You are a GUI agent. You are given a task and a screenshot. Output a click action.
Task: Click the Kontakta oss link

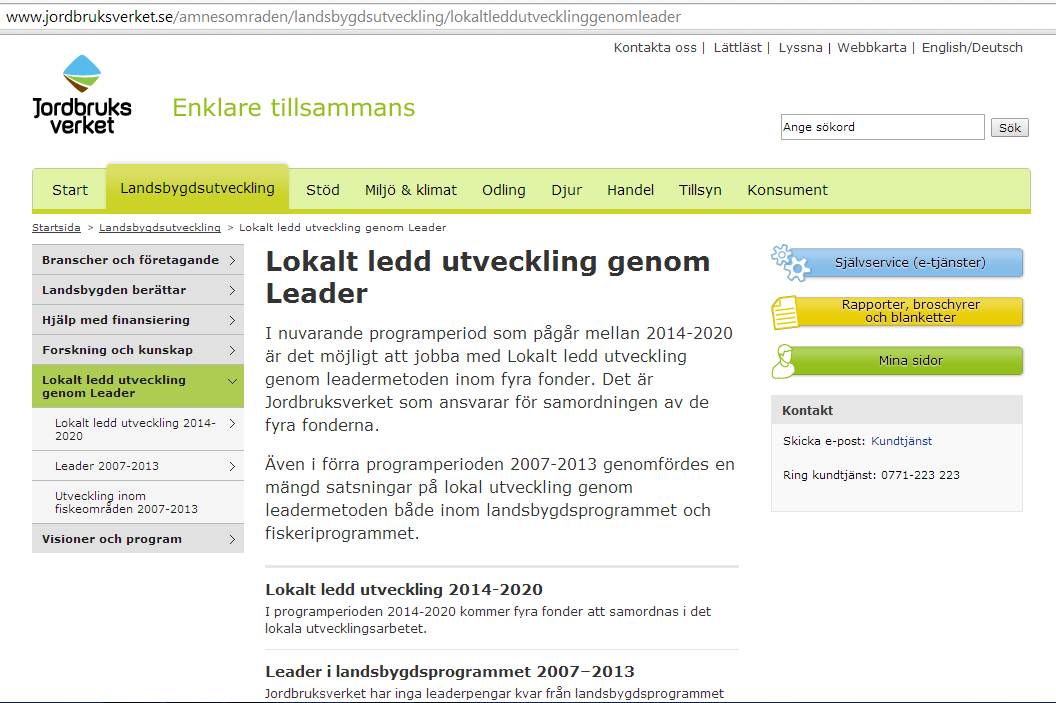tap(655, 48)
